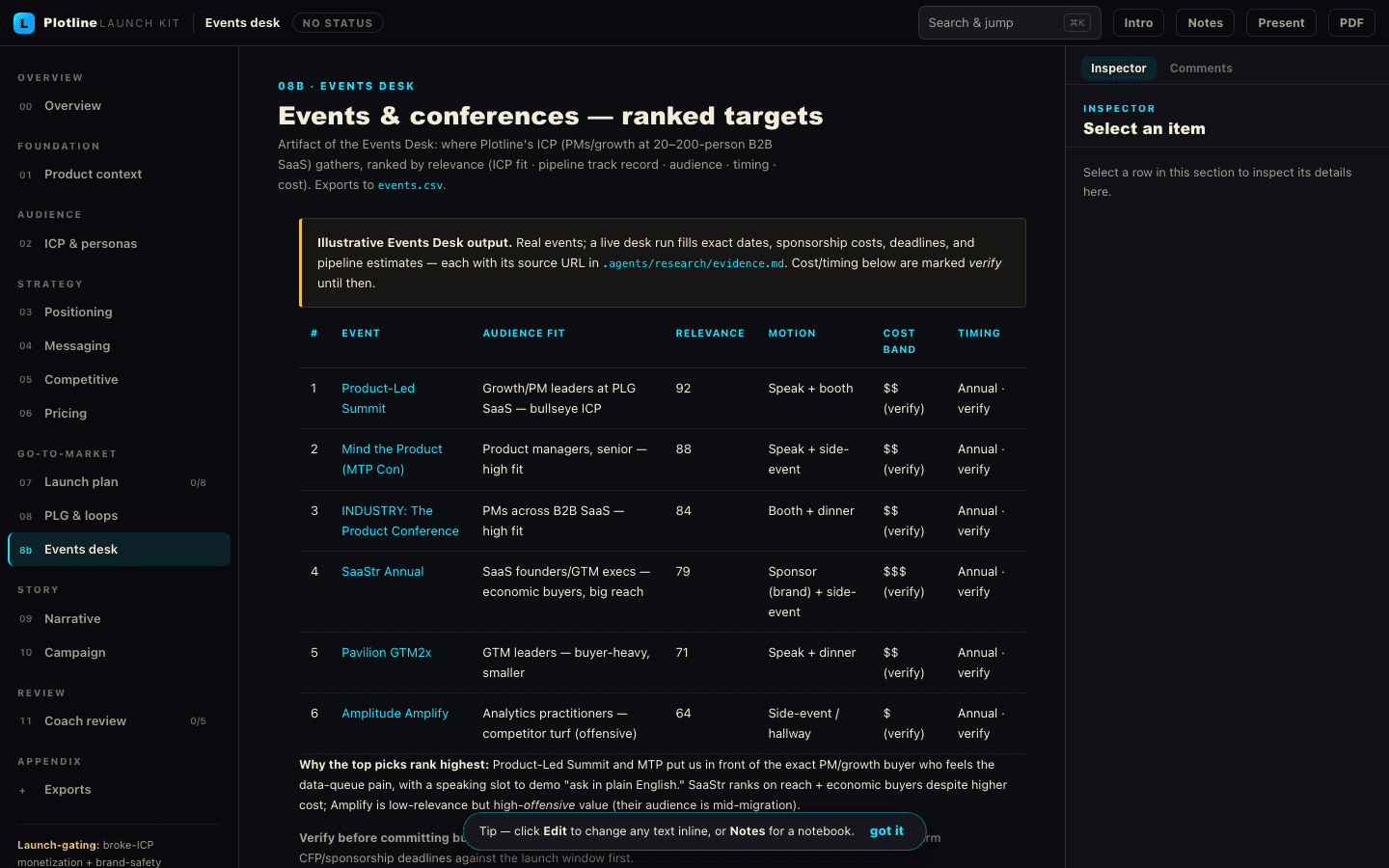The height and width of the screenshot is (868, 1389).
Task: Open the Notes notebook button
Action: [1205, 23]
